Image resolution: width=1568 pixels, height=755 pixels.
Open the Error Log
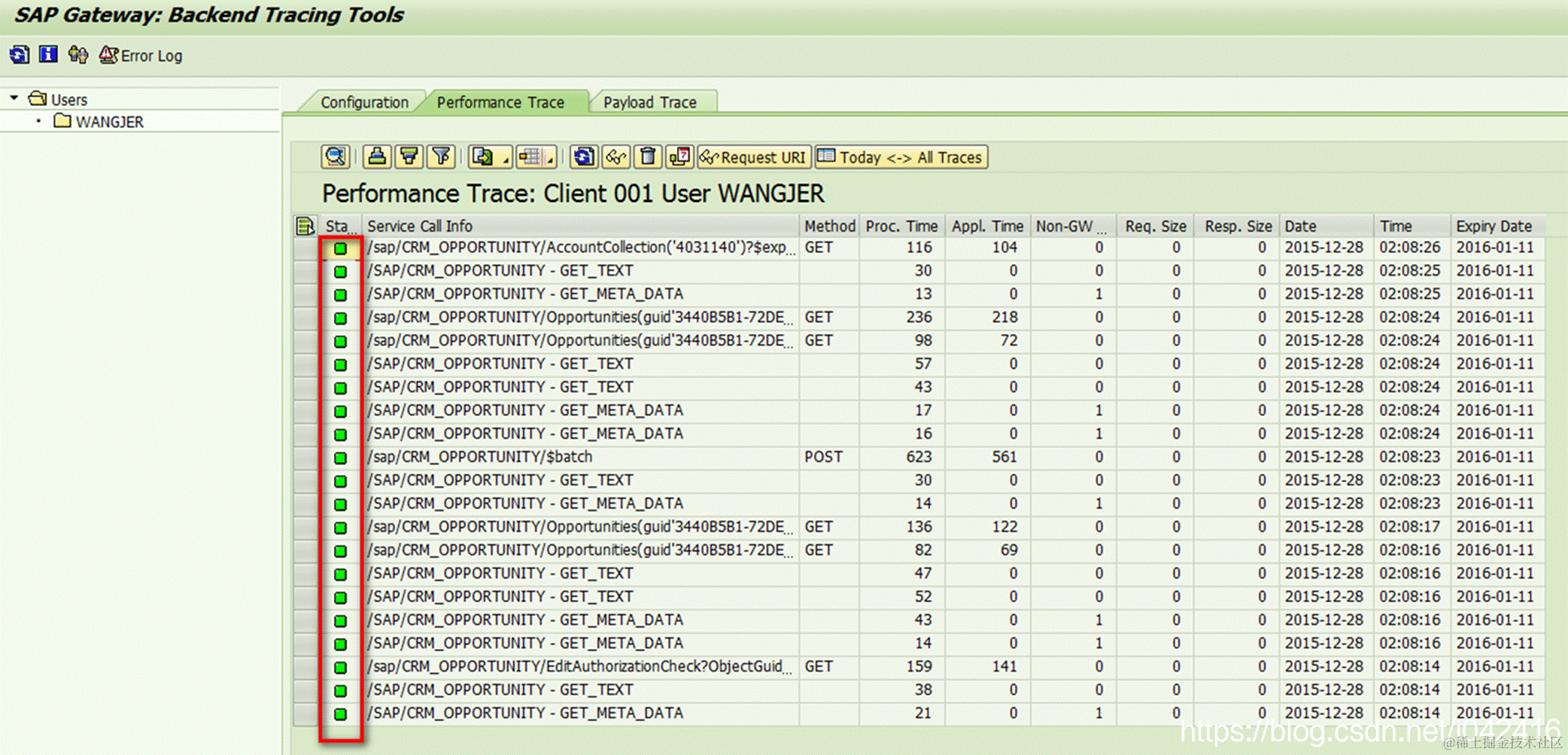coord(141,56)
